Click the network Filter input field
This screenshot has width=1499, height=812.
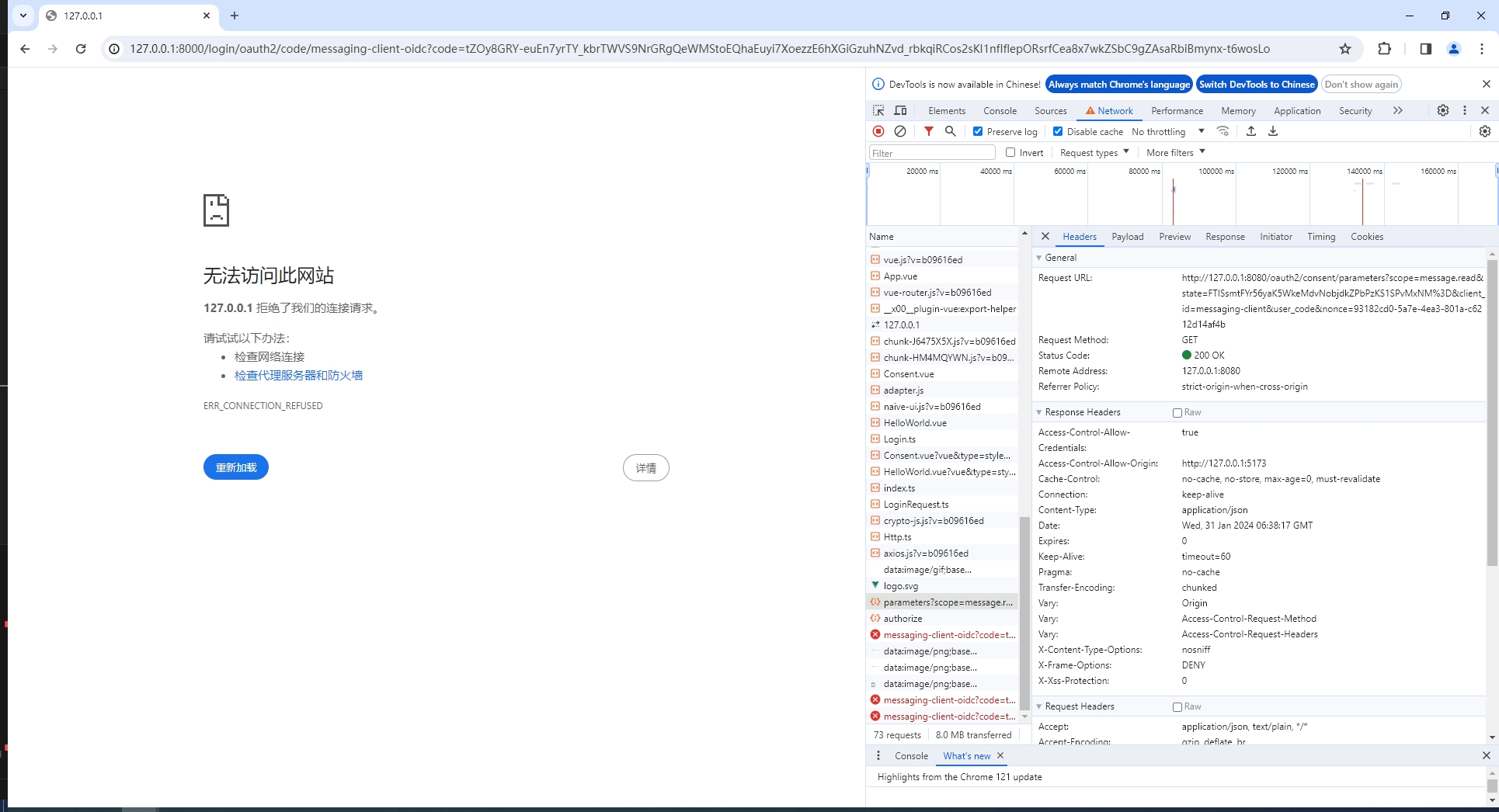932,153
